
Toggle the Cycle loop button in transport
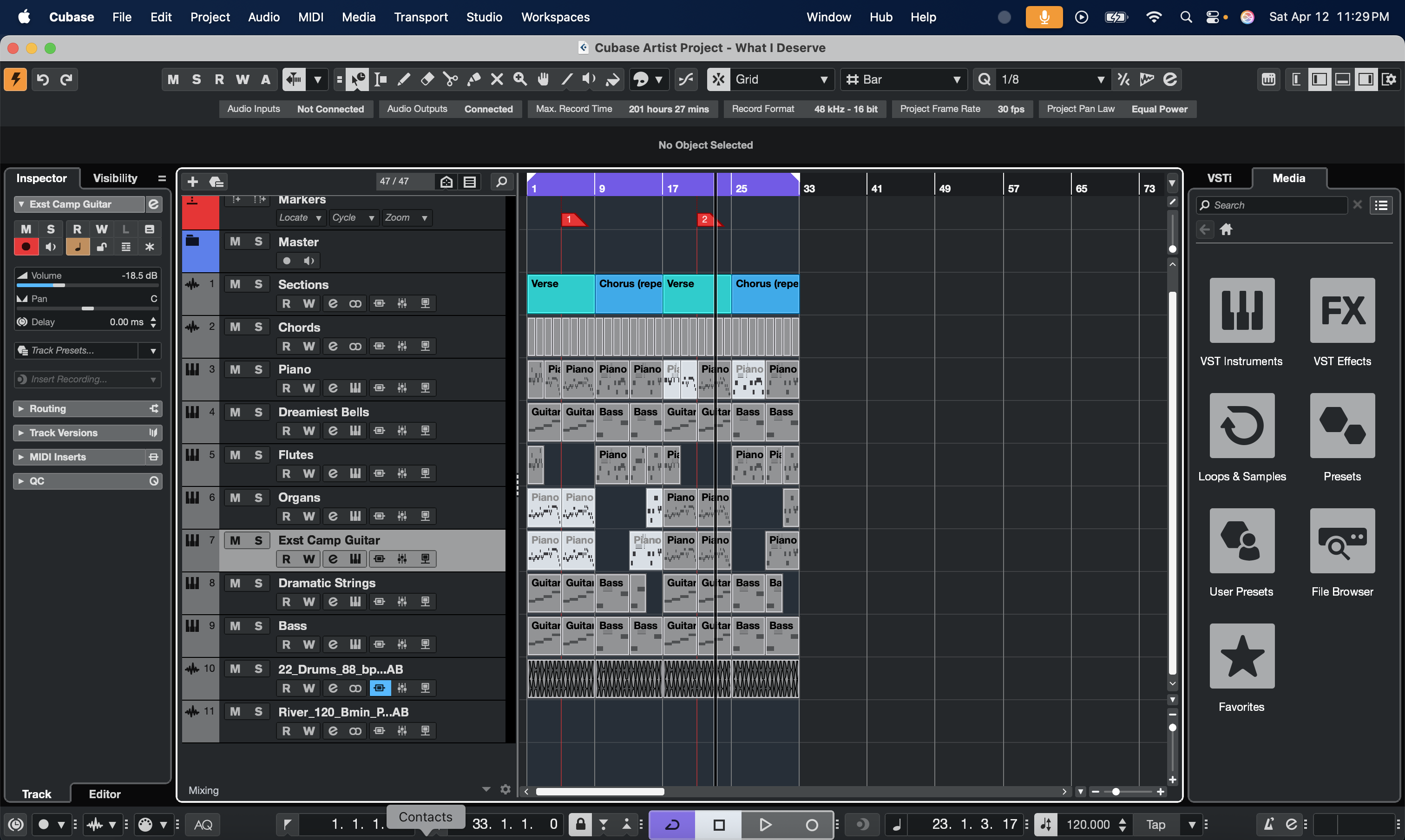pyautogui.click(x=672, y=825)
